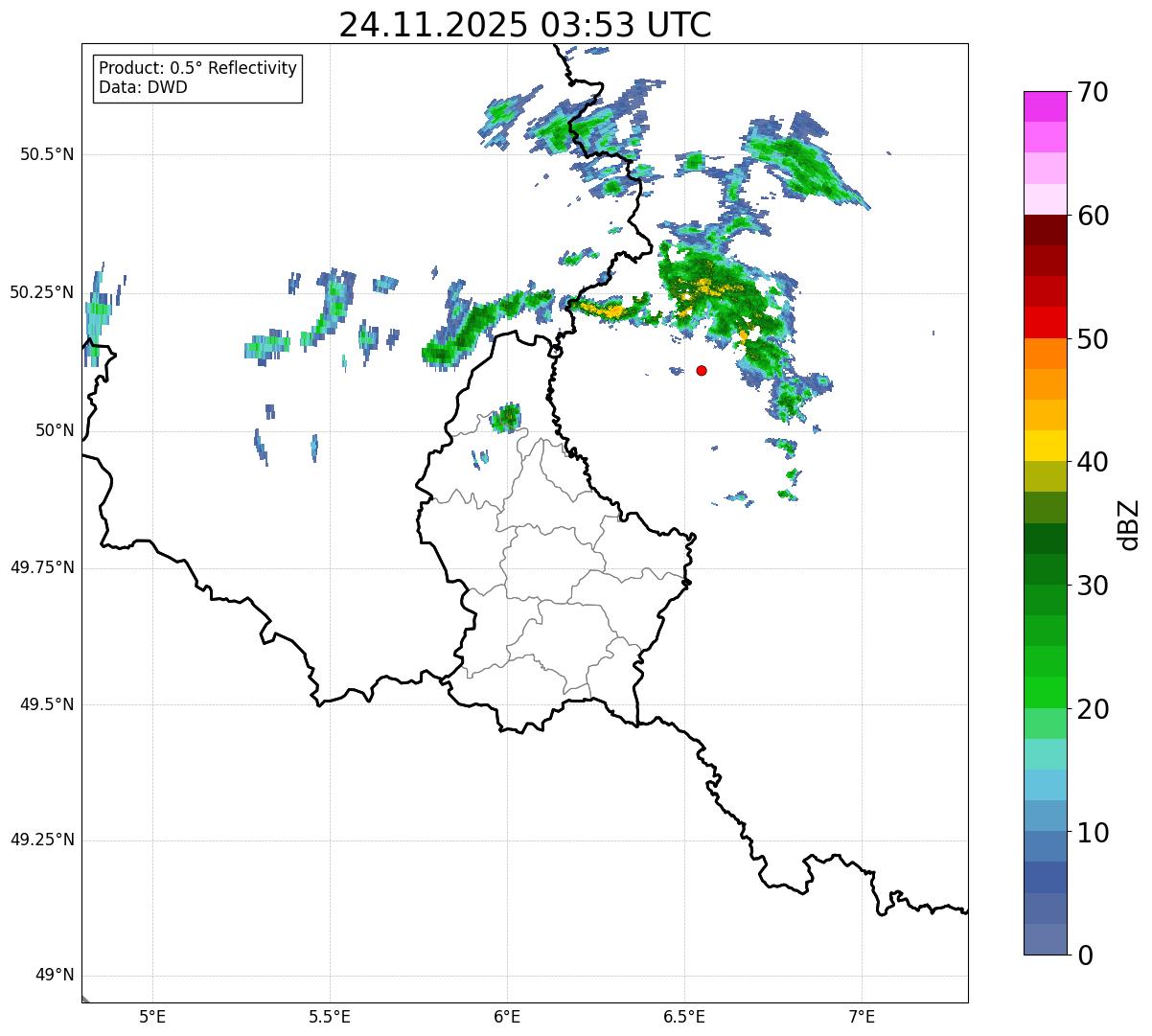Click the magenta top colorbar segment
Viewport: 1152px width, 1036px height.
click(x=1046, y=106)
